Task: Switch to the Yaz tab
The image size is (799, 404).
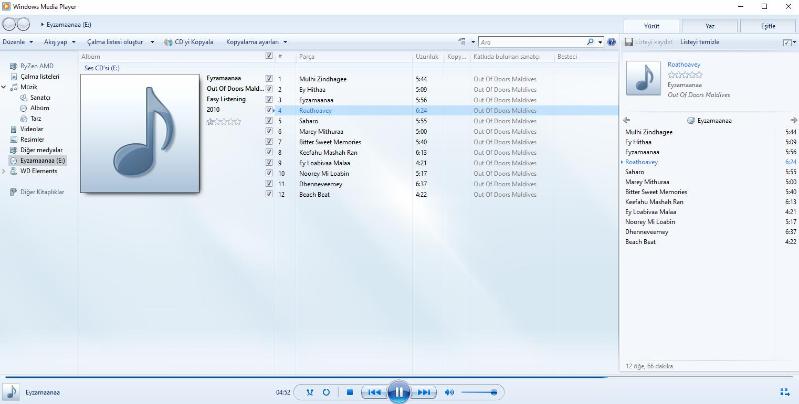Action: (x=710, y=26)
